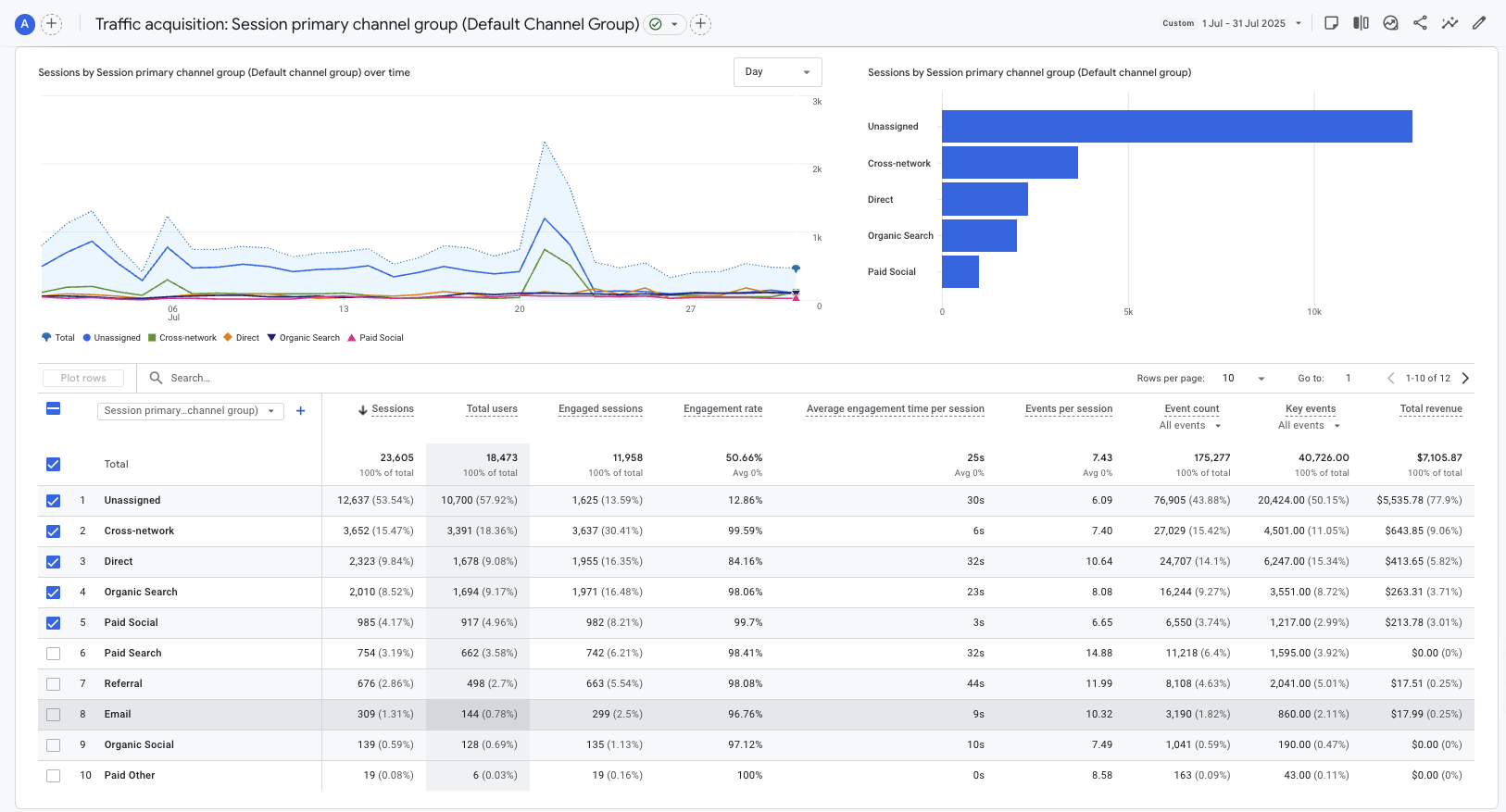Screen dimensions: 1506x812
Task: Toggle the select-all checkbox in the table header
Action: (54, 408)
